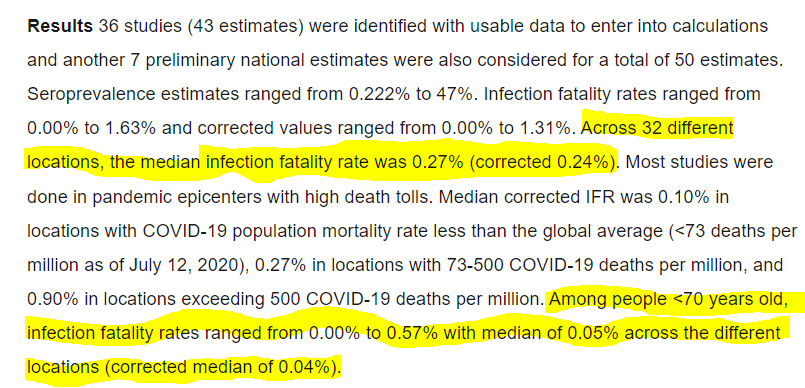Click the phrase "<73 deaths per"
805x388 pixels.
[723, 231]
